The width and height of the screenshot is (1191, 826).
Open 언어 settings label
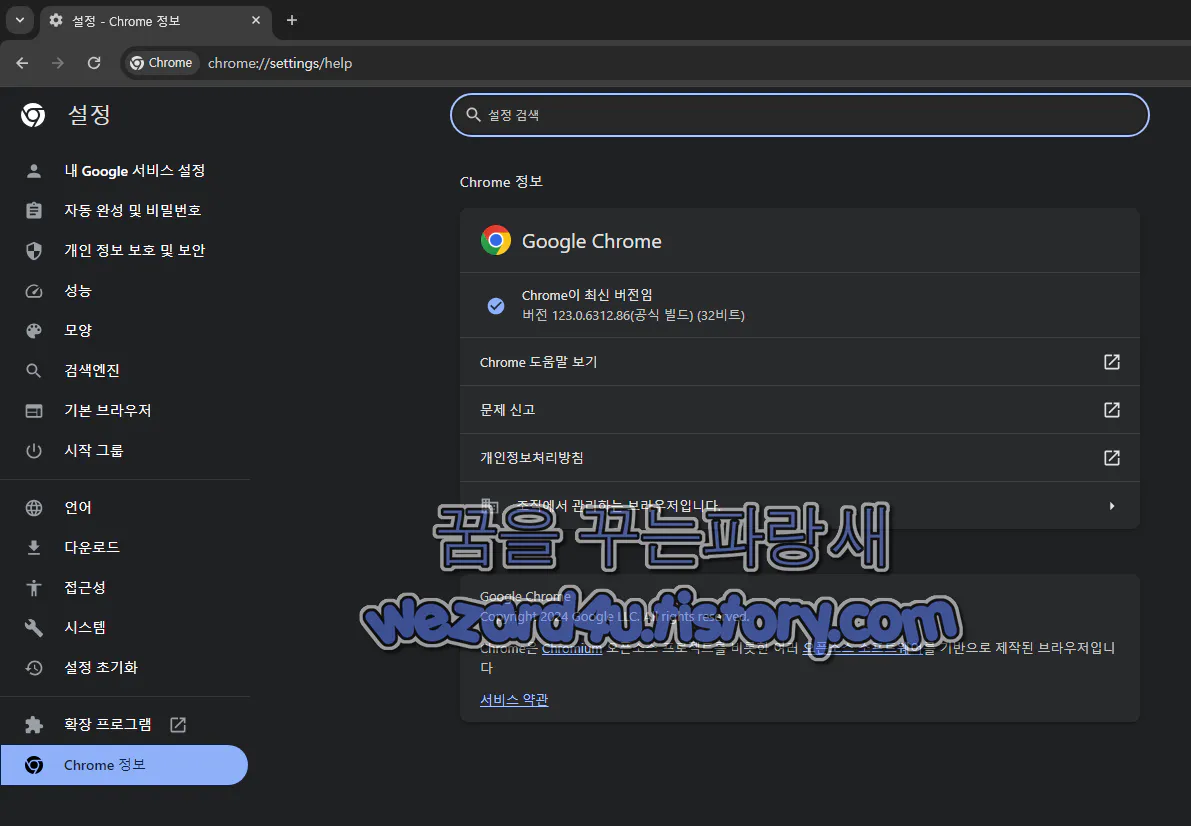coord(77,508)
